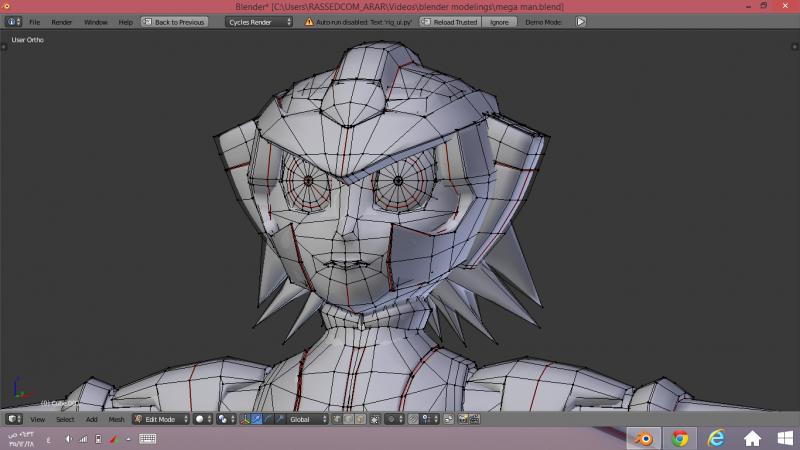The image size is (800, 450).
Task: Open the Edit Mode dropdown
Action: [x=160, y=419]
